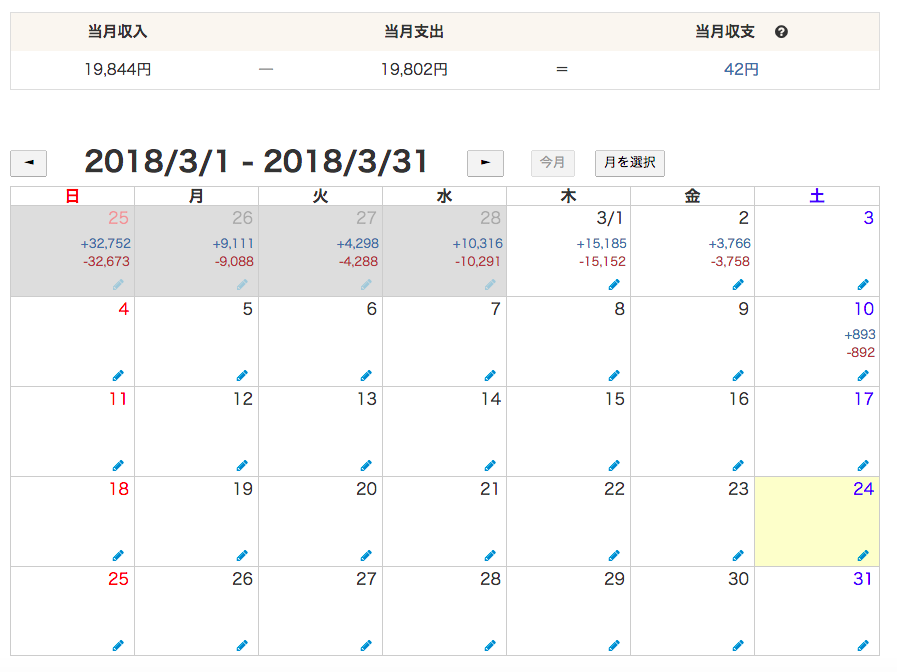Click the pencil icon on March 16

click(x=738, y=465)
